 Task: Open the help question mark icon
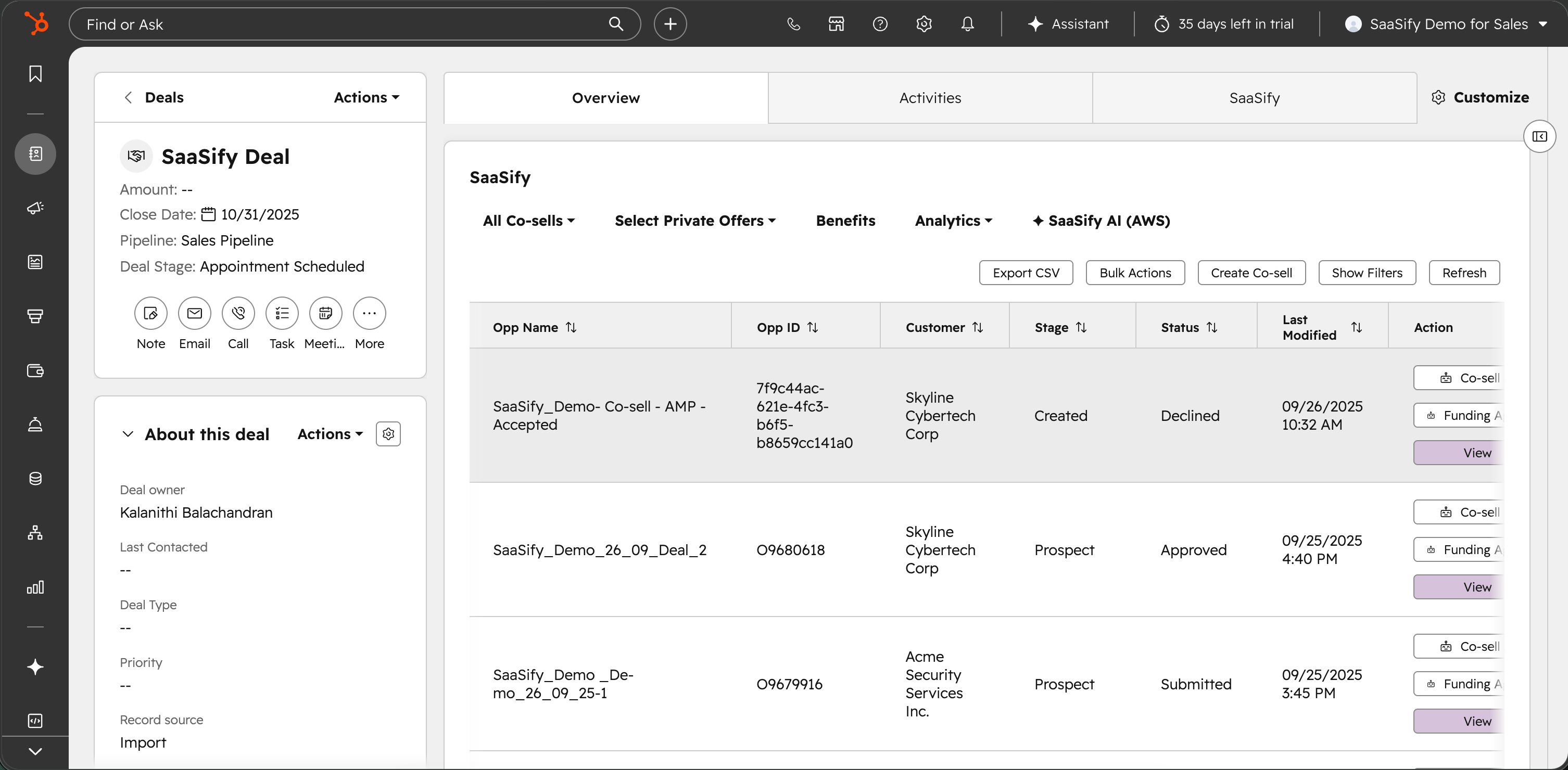pyautogui.click(x=880, y=24)
